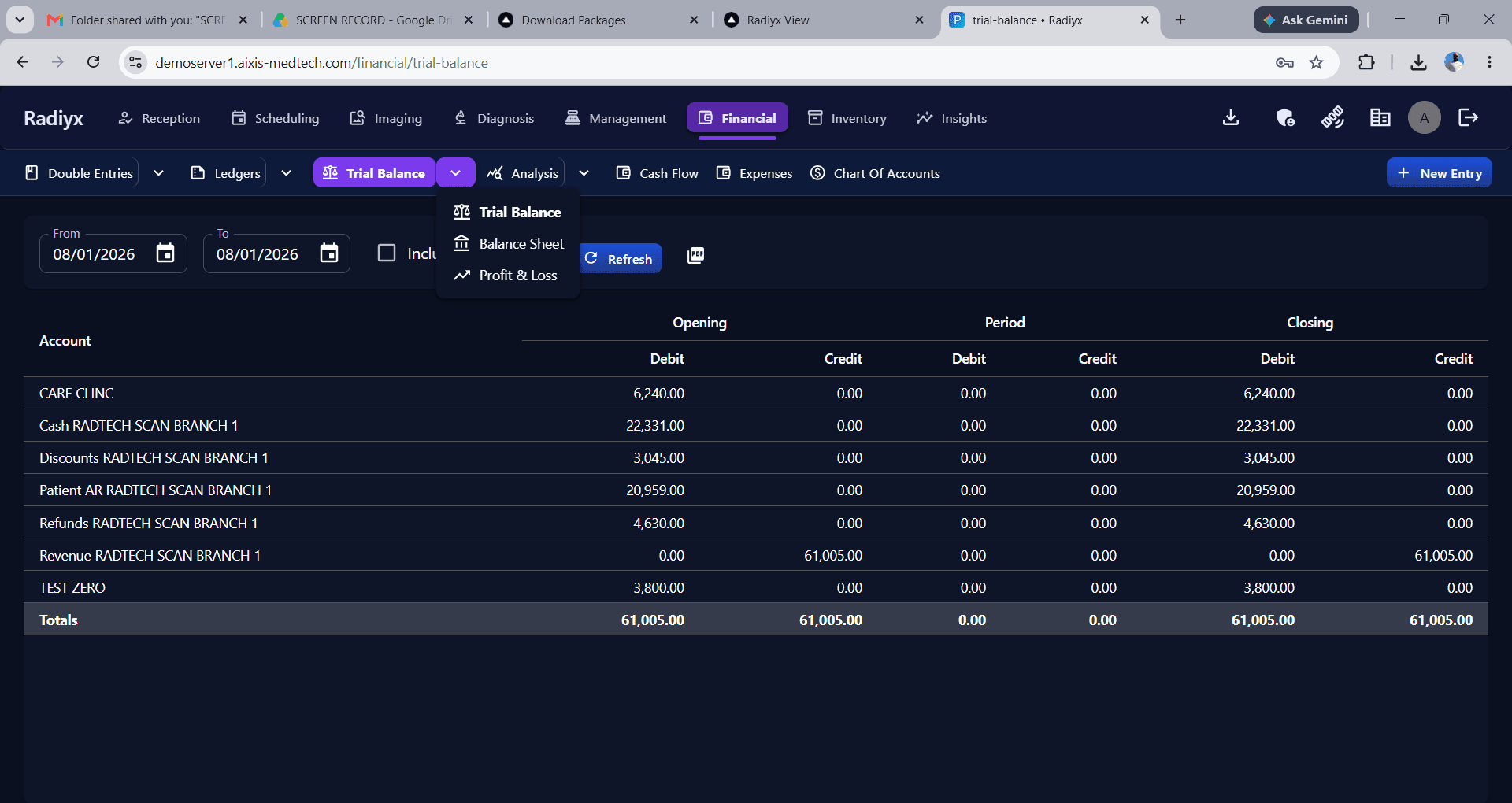Reload the page with browser refresh icon
The image size is (1512, 803).
point(93,62)
